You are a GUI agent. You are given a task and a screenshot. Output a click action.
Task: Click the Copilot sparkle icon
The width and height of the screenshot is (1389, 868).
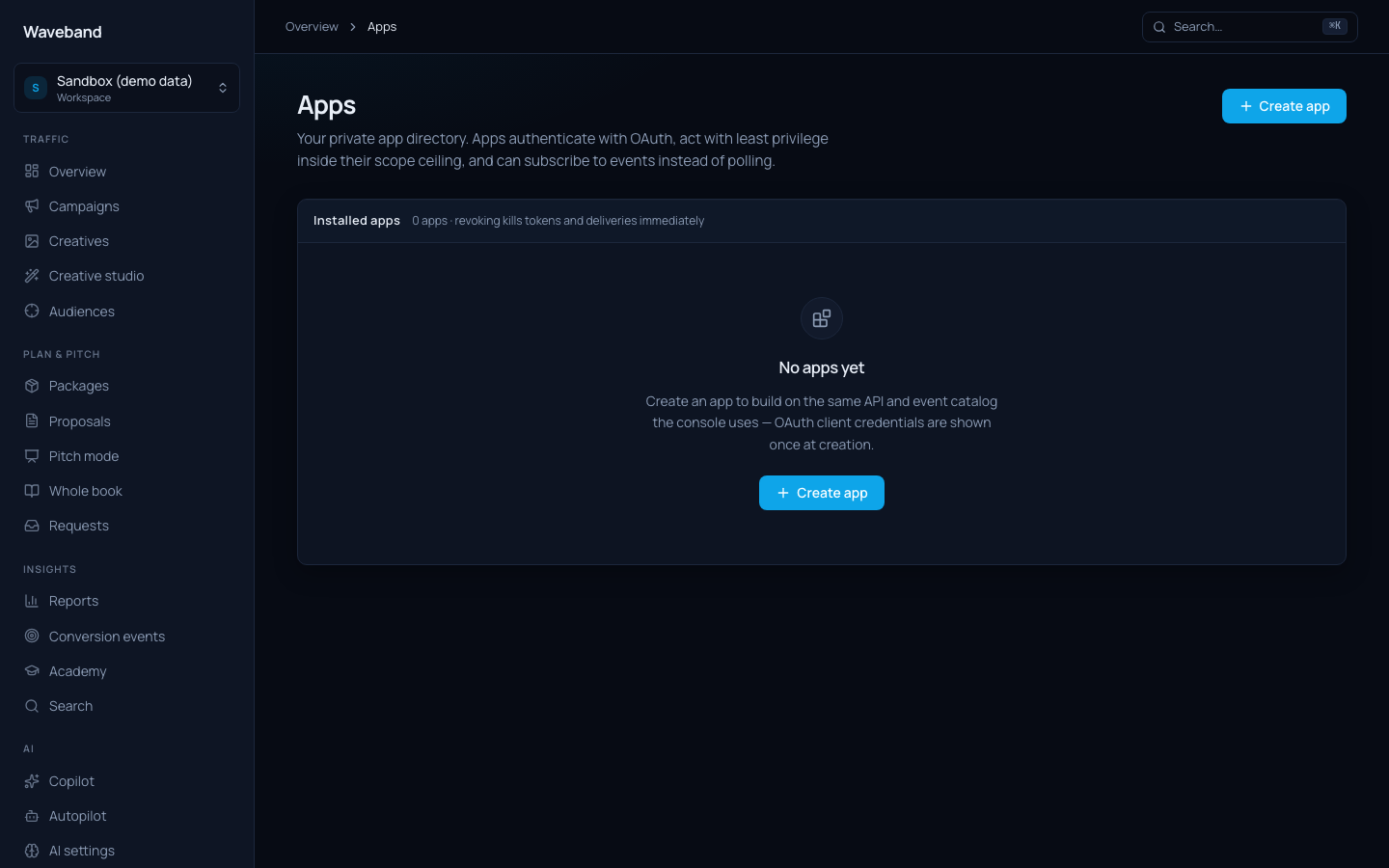32,781
